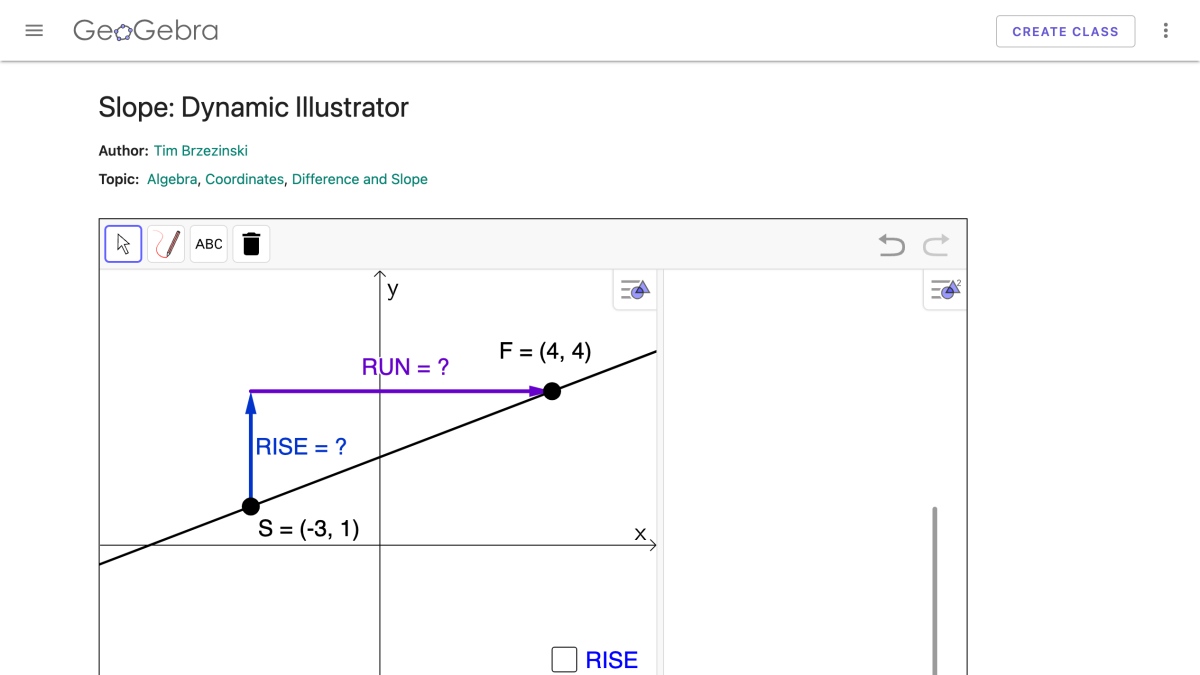Click the CREATE CLASS button
Screen dimensions: 1200x675
pyautogui.click(x=1065, y=31)
